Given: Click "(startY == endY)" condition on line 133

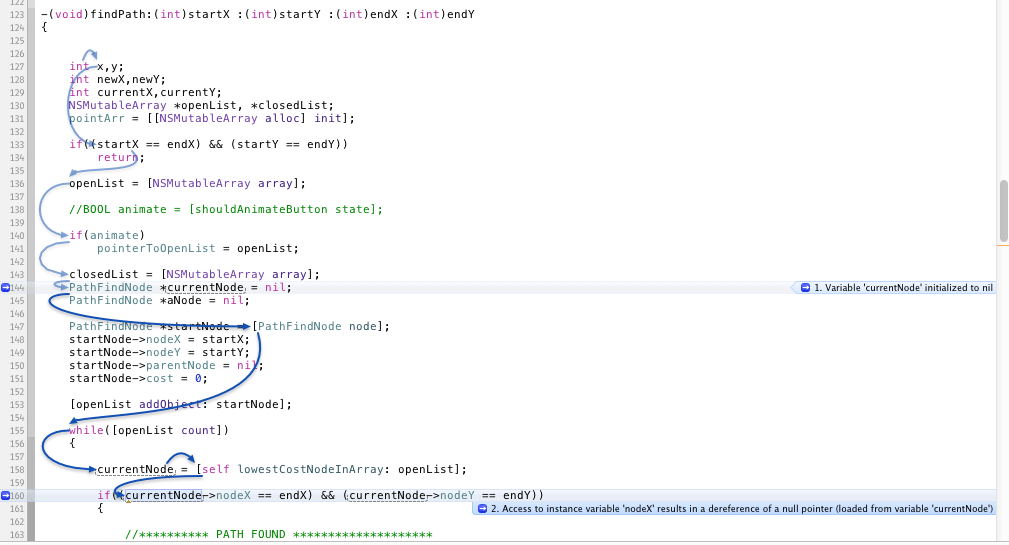Looking at the screenshot, I should click(285, 144).
